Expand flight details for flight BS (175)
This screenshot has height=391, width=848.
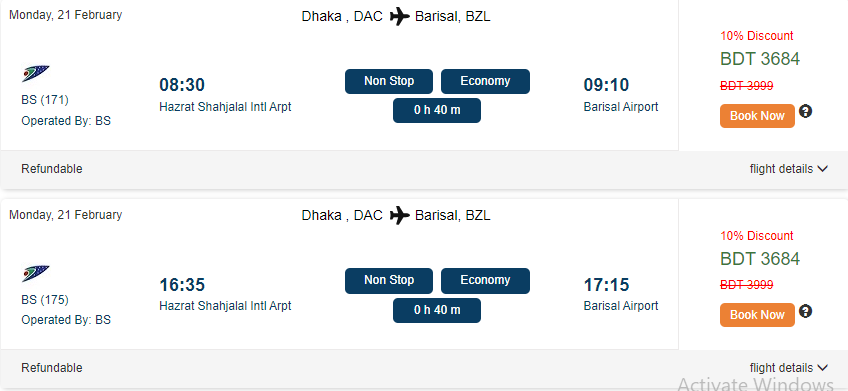(789, 368)
